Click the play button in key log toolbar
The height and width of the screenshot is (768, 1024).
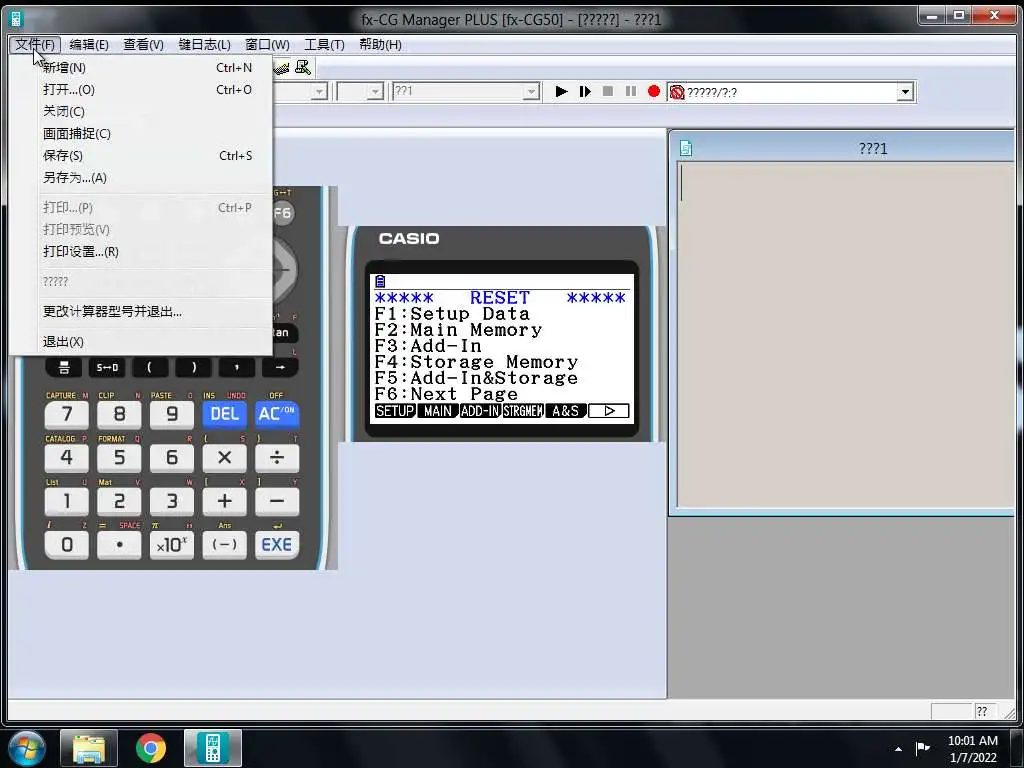(561, 91)
